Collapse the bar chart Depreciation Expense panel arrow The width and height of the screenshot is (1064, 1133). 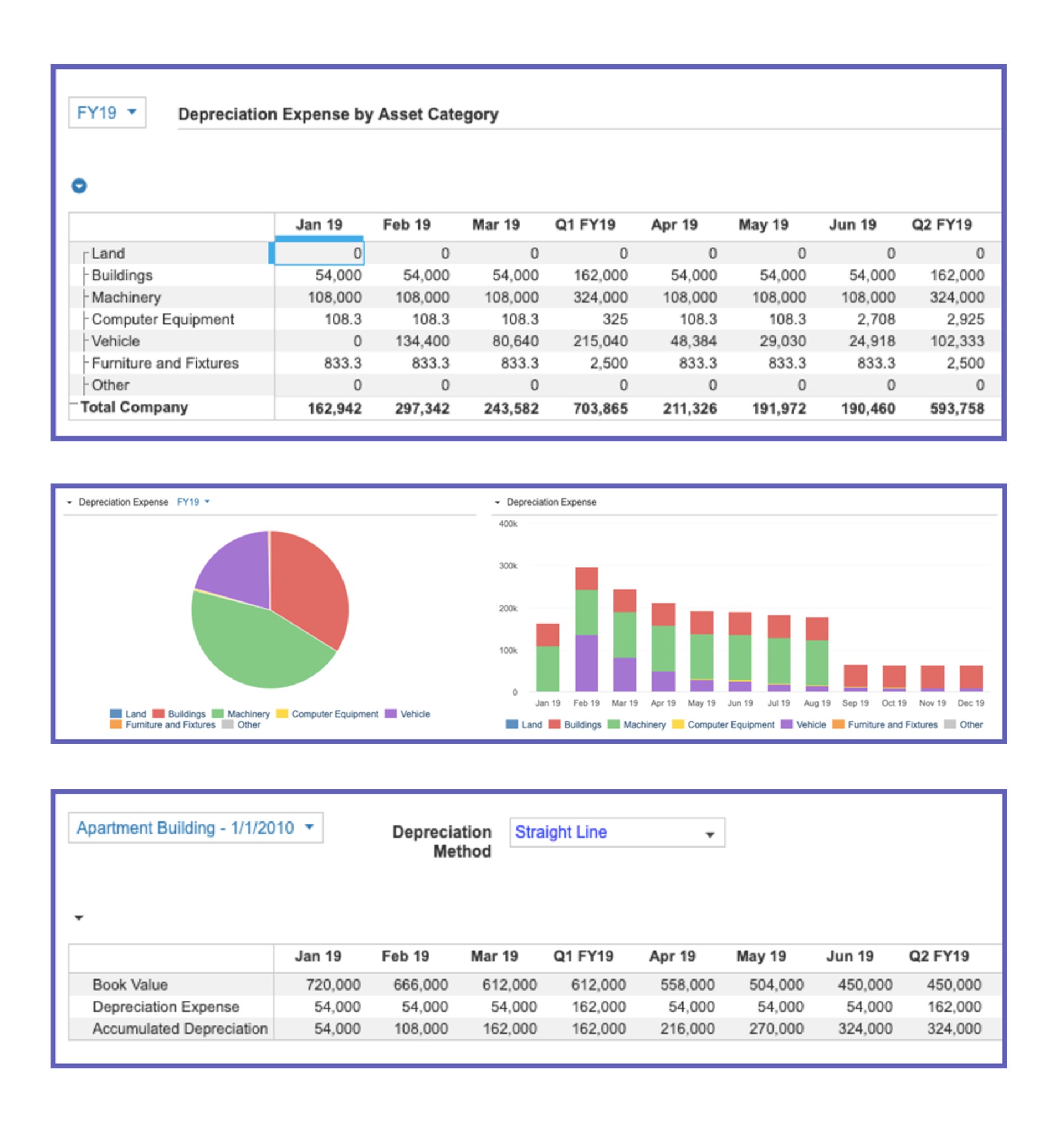tap(497, 503)
